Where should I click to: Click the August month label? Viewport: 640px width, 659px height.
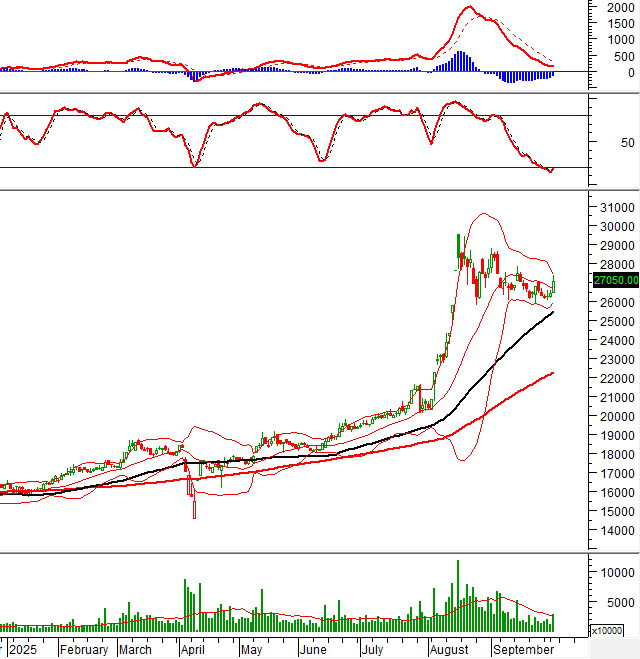pyautogui.click(x=451, y=649)
